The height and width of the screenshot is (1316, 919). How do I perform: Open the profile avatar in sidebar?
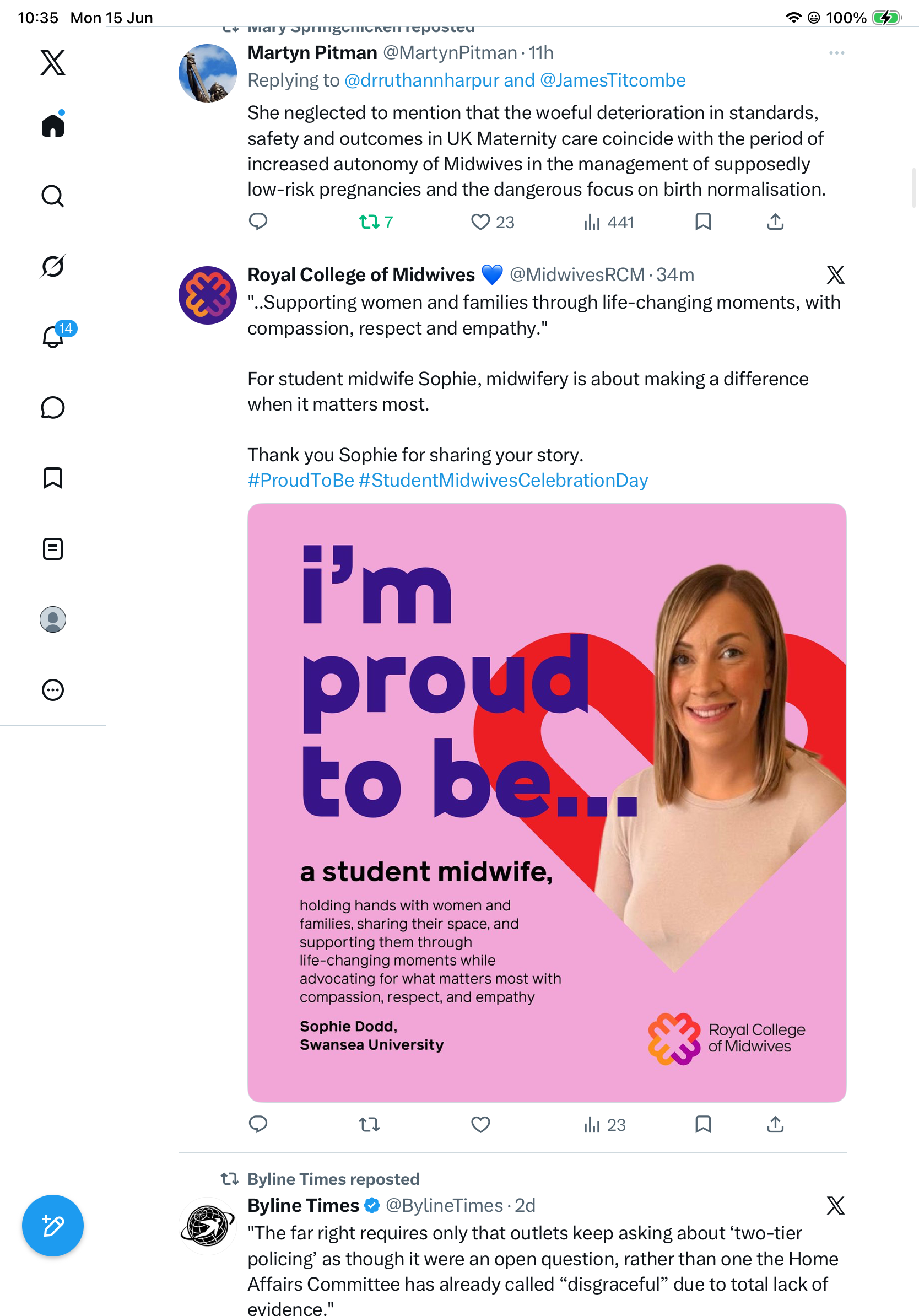(x=53, y=619)
